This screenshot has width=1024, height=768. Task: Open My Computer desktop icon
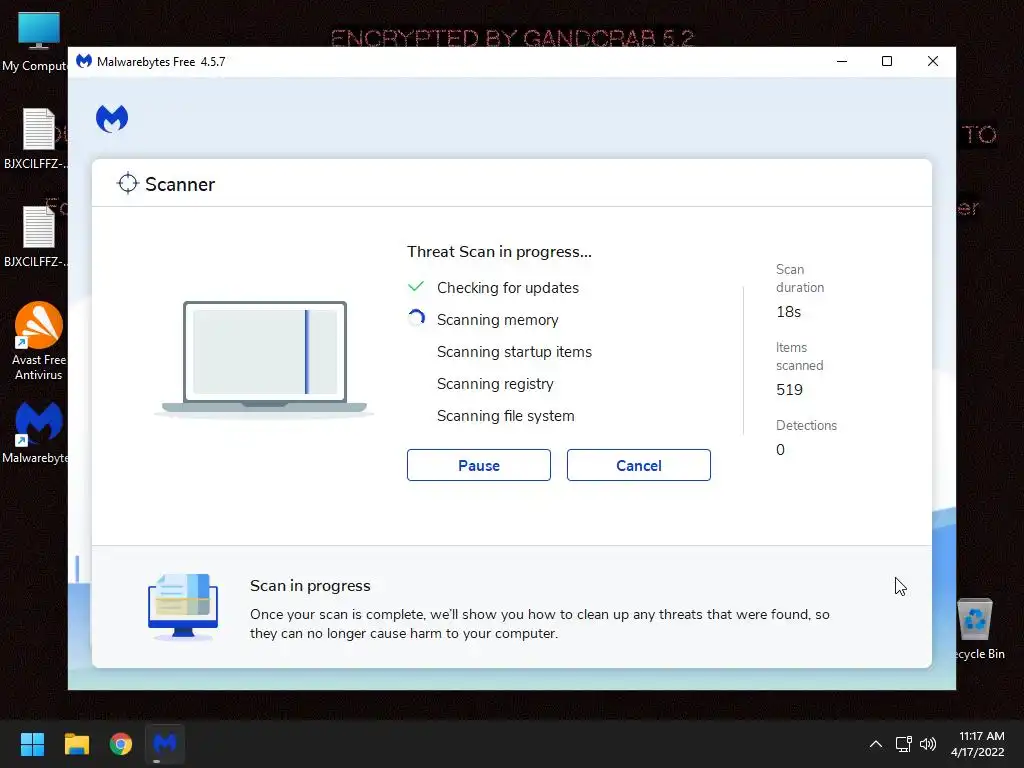click(38, 40)
